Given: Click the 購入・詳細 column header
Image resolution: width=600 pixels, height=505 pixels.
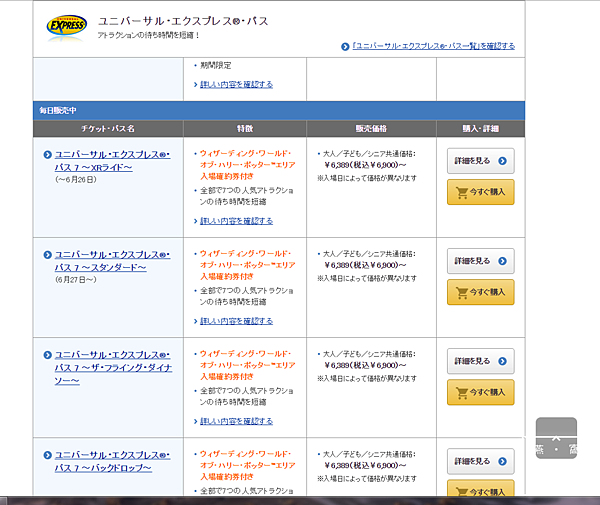Looking at the screenshot, I should [481, 129].
